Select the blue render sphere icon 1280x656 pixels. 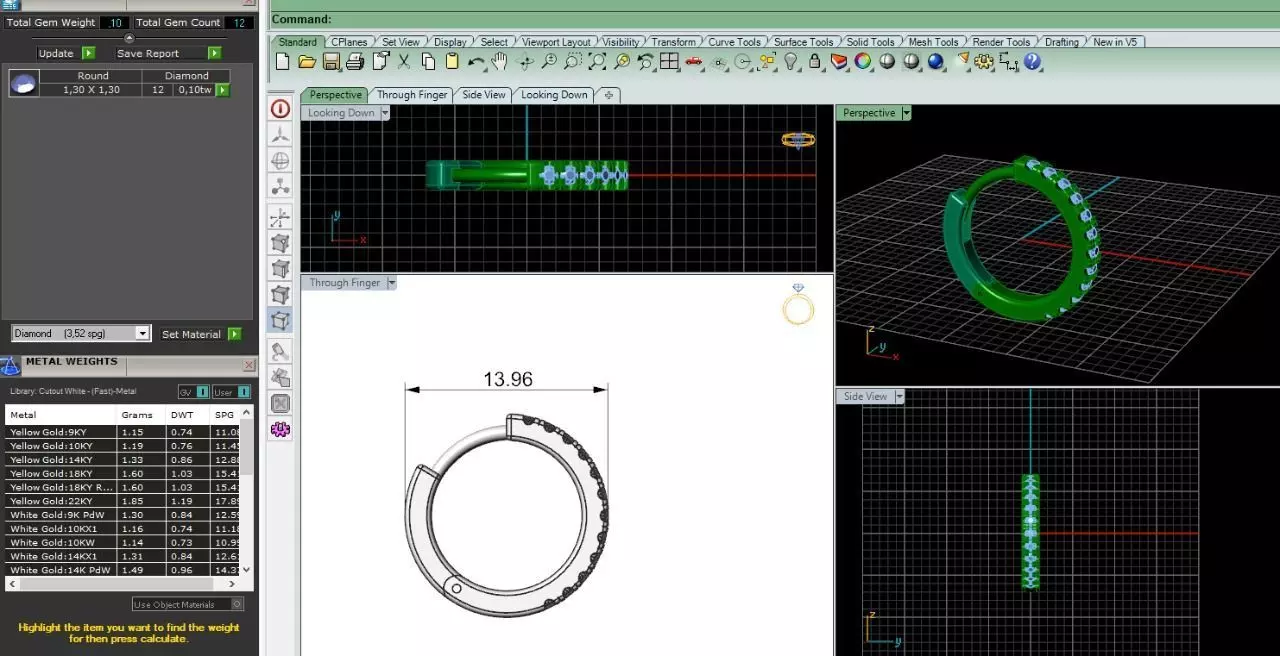tap(936, 62)
